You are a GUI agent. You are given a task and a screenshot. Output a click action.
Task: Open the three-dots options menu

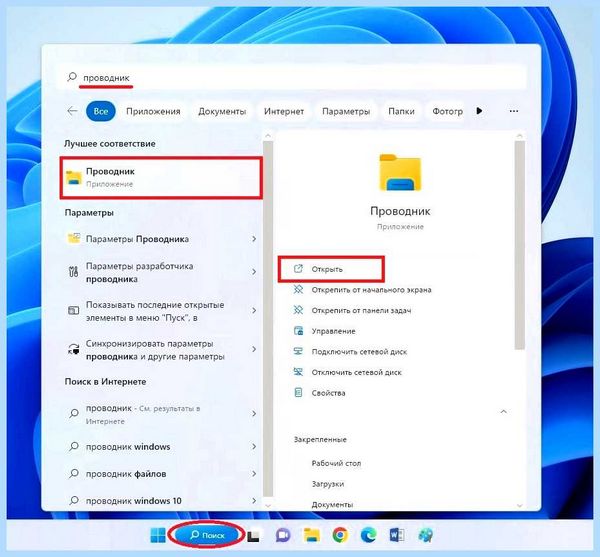(514, 111)
